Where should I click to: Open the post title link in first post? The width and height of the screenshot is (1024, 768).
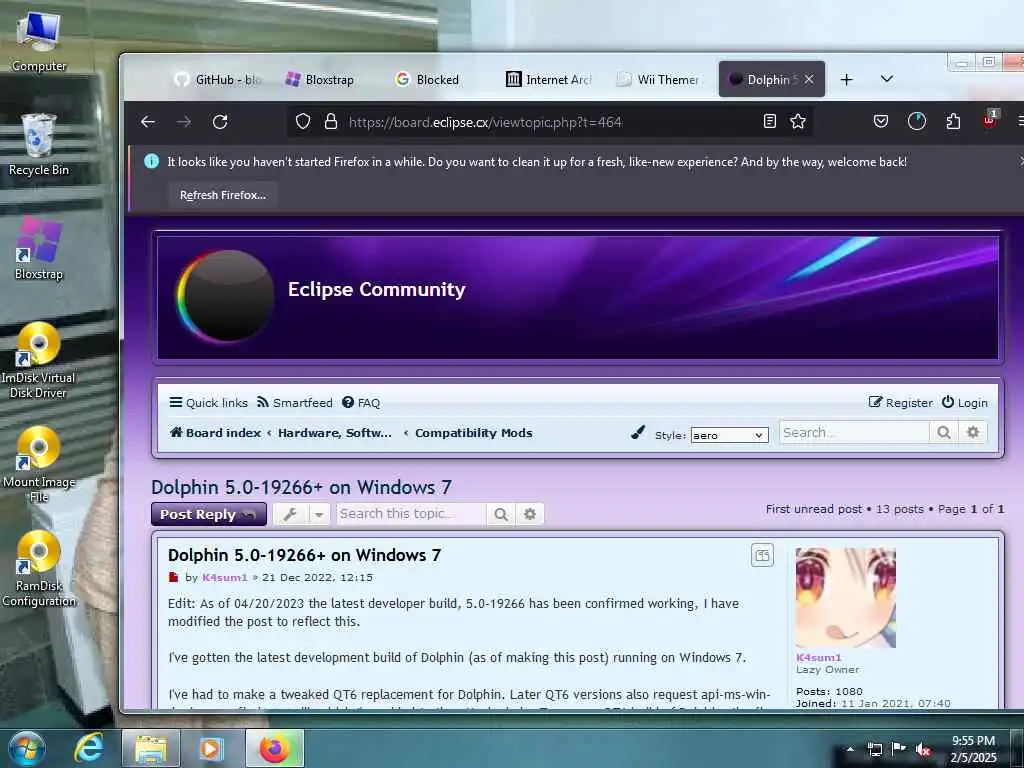click(x=304, y=555)
